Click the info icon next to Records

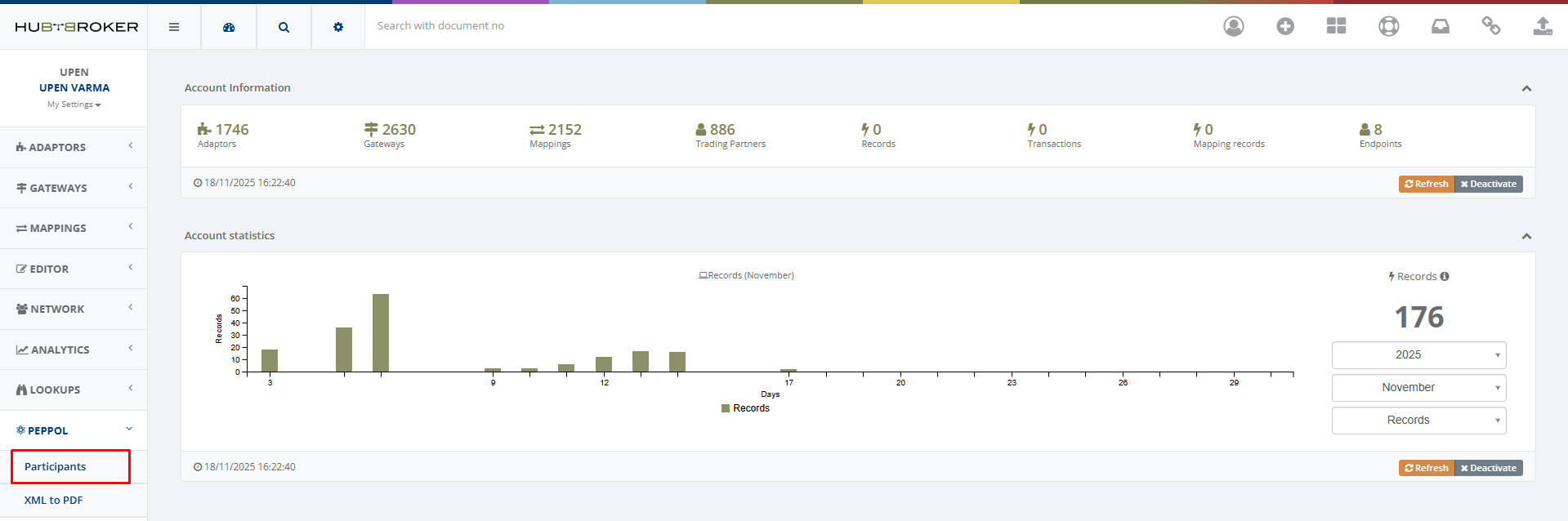(1445, 276)
